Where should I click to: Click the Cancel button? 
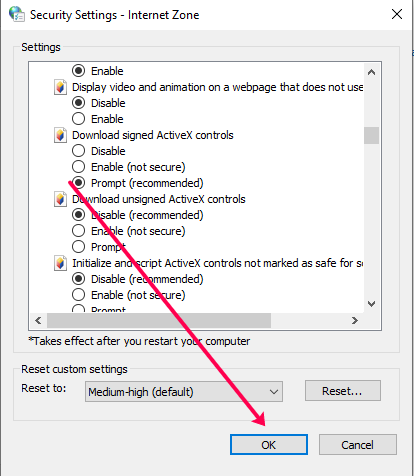click(358, 445)
